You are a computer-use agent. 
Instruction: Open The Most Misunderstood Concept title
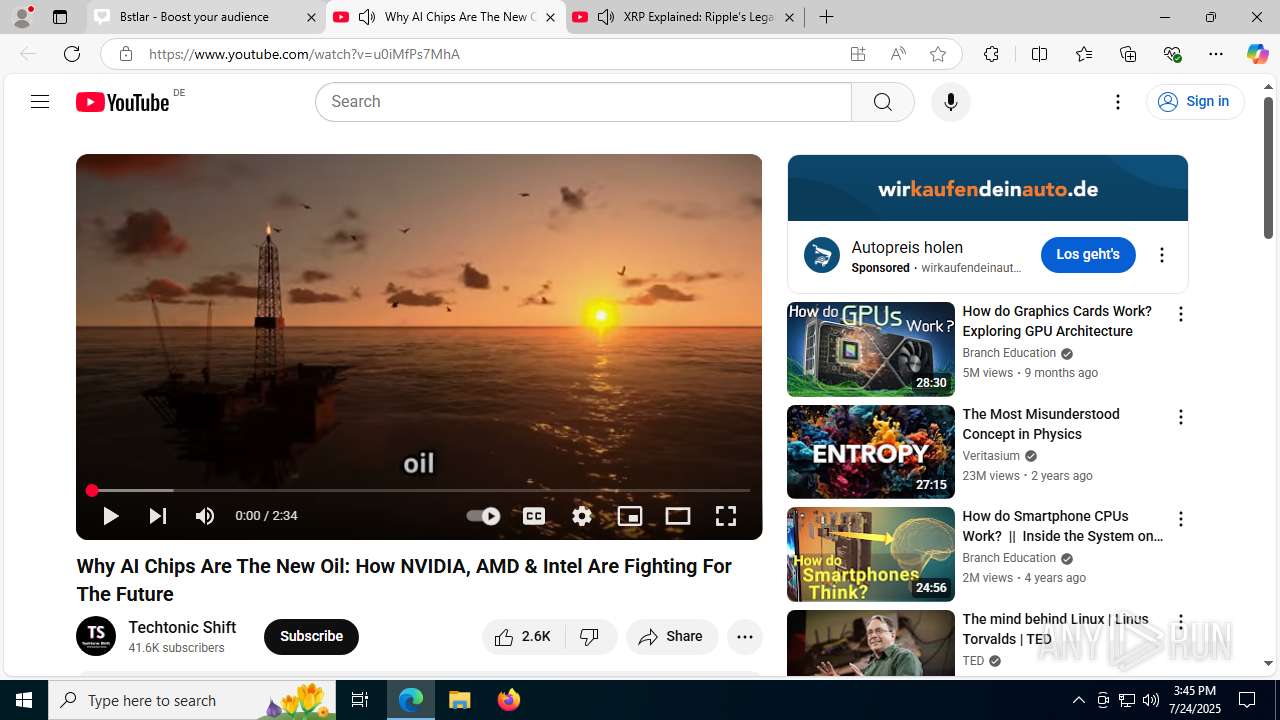tap(1041, 424)
